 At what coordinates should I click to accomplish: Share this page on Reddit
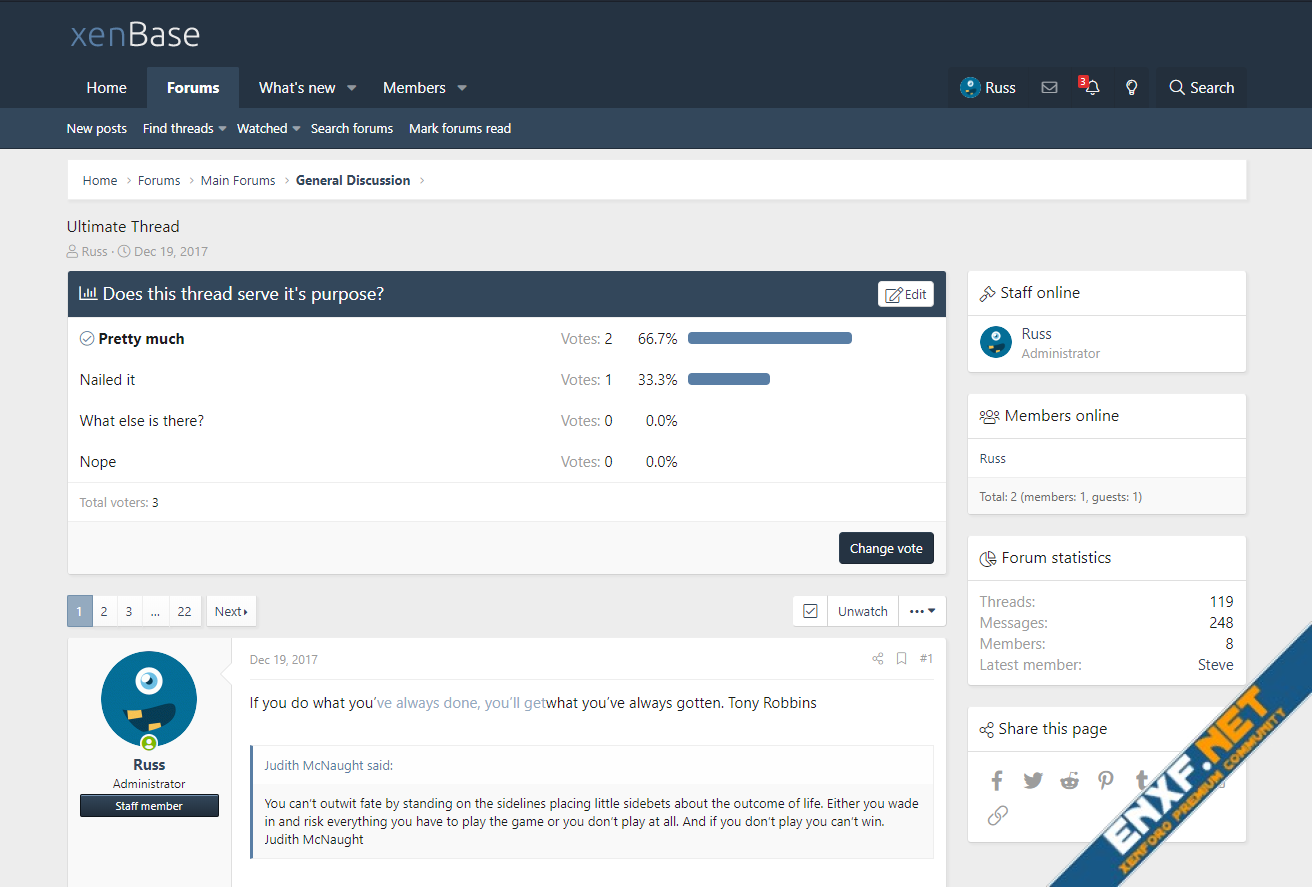coord(1069,781)
